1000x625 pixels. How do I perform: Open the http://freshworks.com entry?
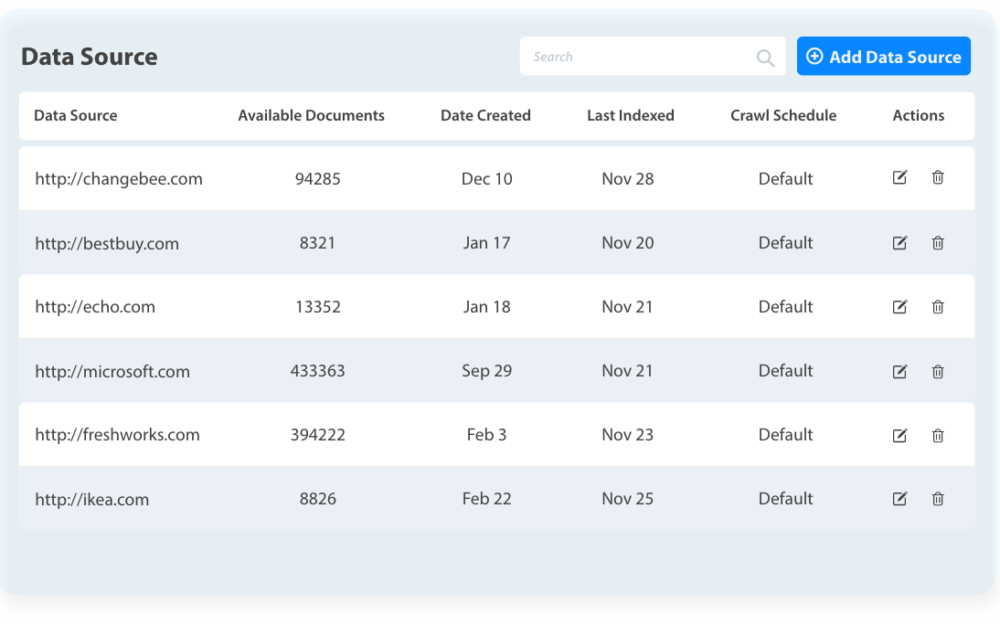pyautogui.click(x=117, y=435)
